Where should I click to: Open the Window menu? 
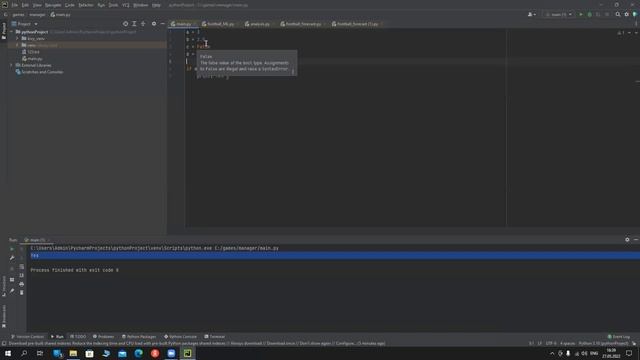(141, 5)
